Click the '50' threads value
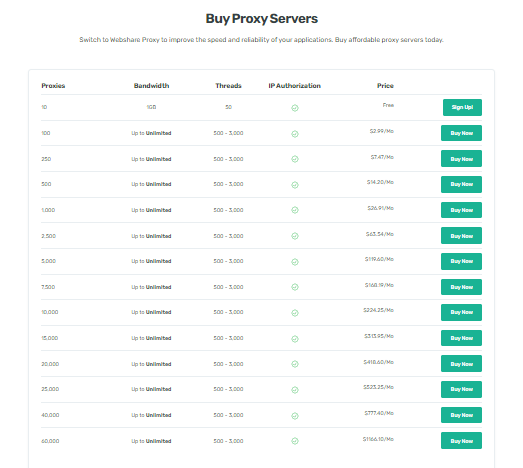523x468 pixels. (x=228, y=107)
